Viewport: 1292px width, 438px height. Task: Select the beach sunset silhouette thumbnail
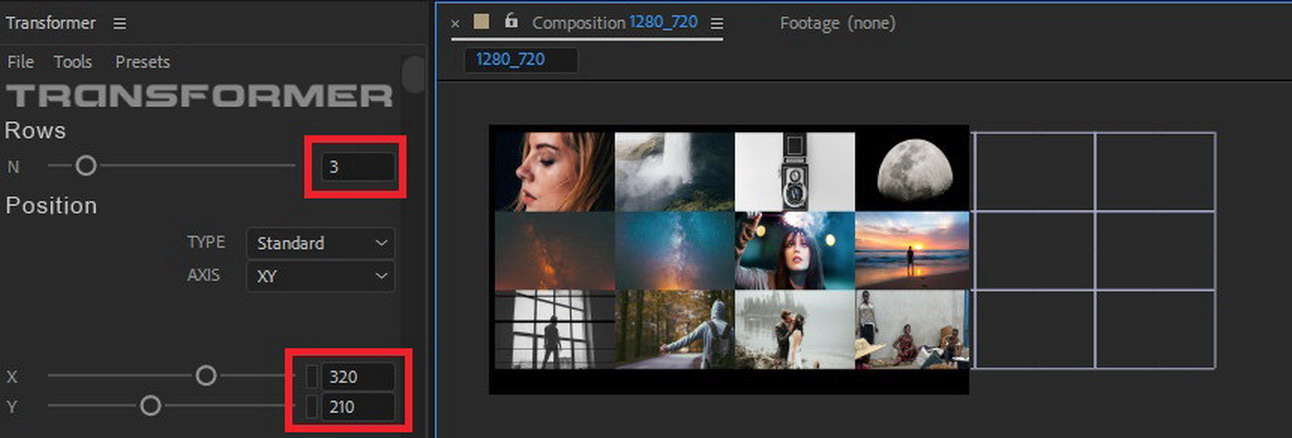[x=912, y=250]
